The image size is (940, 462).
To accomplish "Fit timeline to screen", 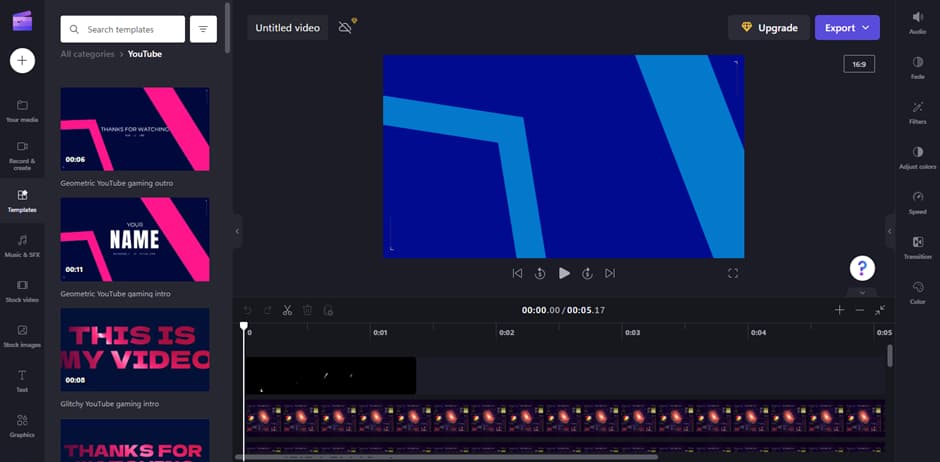I will pyautogui.click(x=879, y=310).
